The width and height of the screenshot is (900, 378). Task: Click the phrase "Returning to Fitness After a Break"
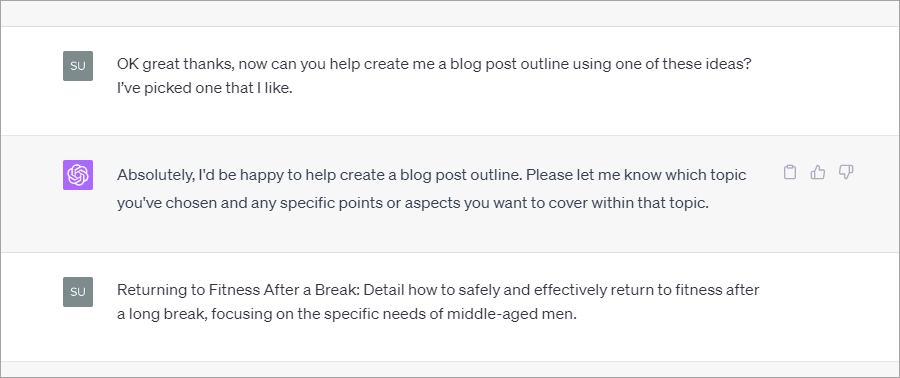tap(238, 290)
